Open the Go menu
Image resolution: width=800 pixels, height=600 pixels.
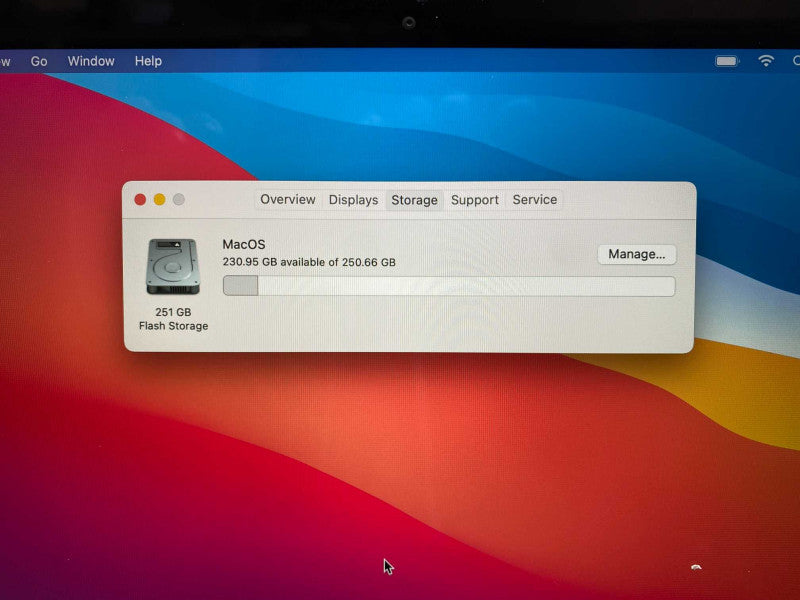(39, 61)
